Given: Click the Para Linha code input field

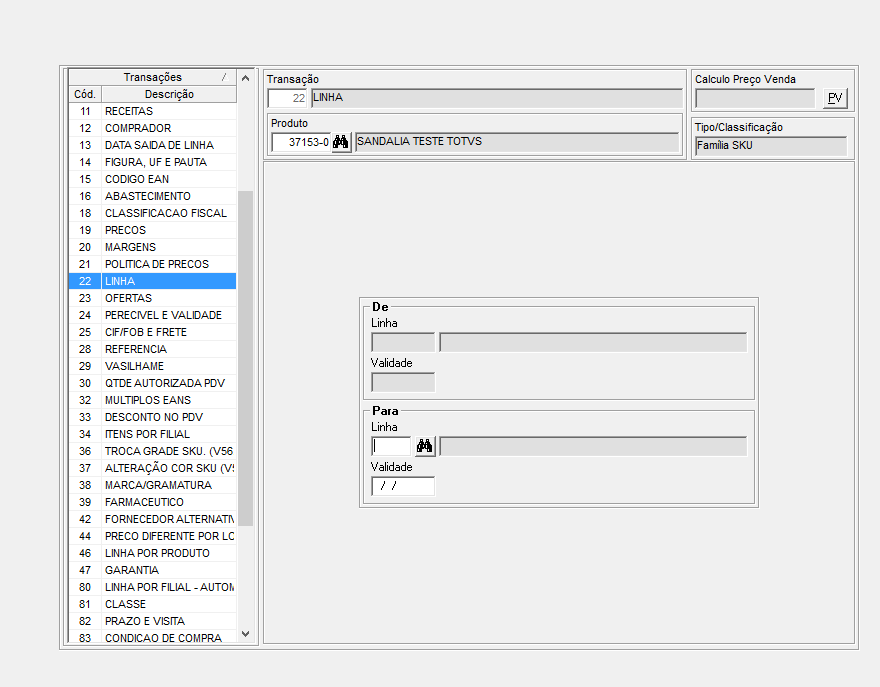Looking at the screenshot, I should pos(391,446).
